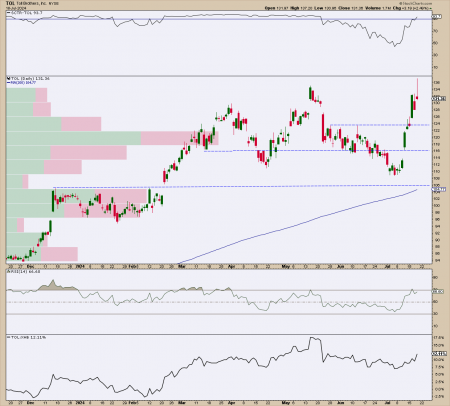The width and height of the screenshot is (450, 406).
Task: Click the RSI(14) legend marker
Action: tap(9, 272)
